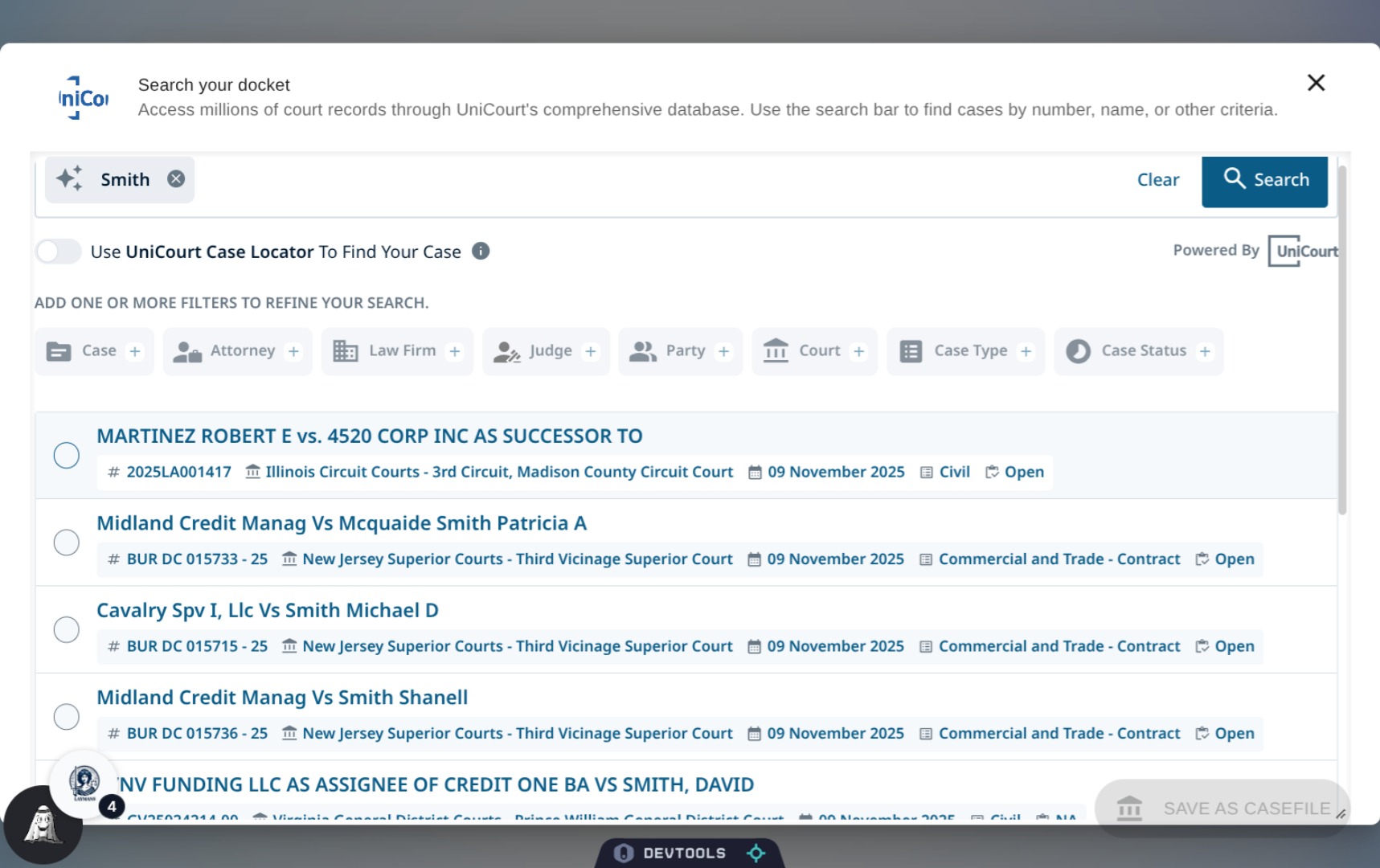Click Commercial and Trade - Contract in Mcquaide row
Viewport: 1380px width, 868px height.
(x=1059, y=559)
